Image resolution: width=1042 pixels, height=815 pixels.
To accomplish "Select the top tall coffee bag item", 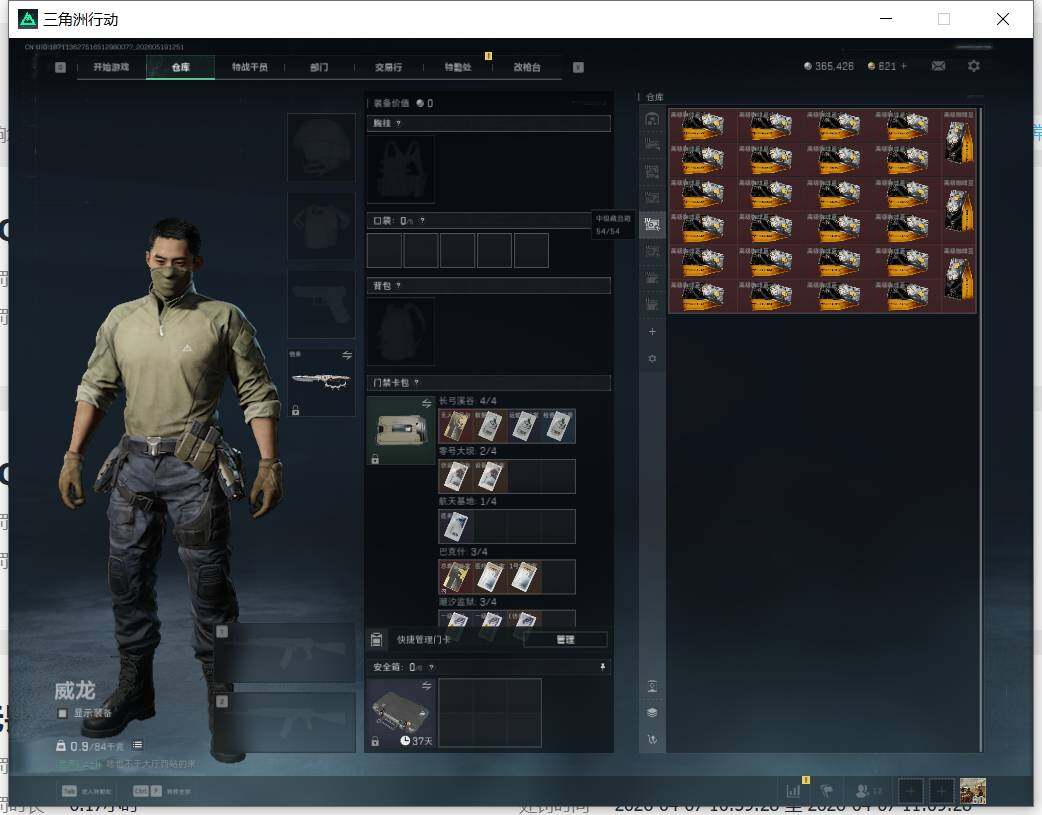I will [959, 142].
